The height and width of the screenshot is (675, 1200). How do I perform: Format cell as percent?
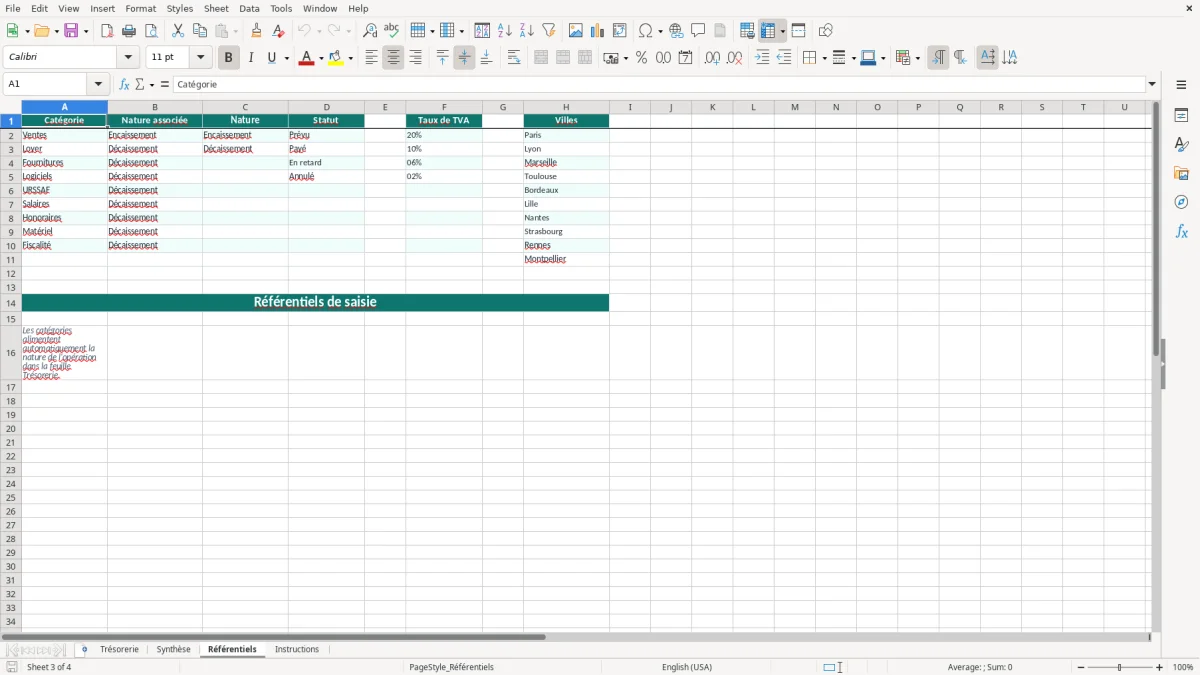coord(641,58)
